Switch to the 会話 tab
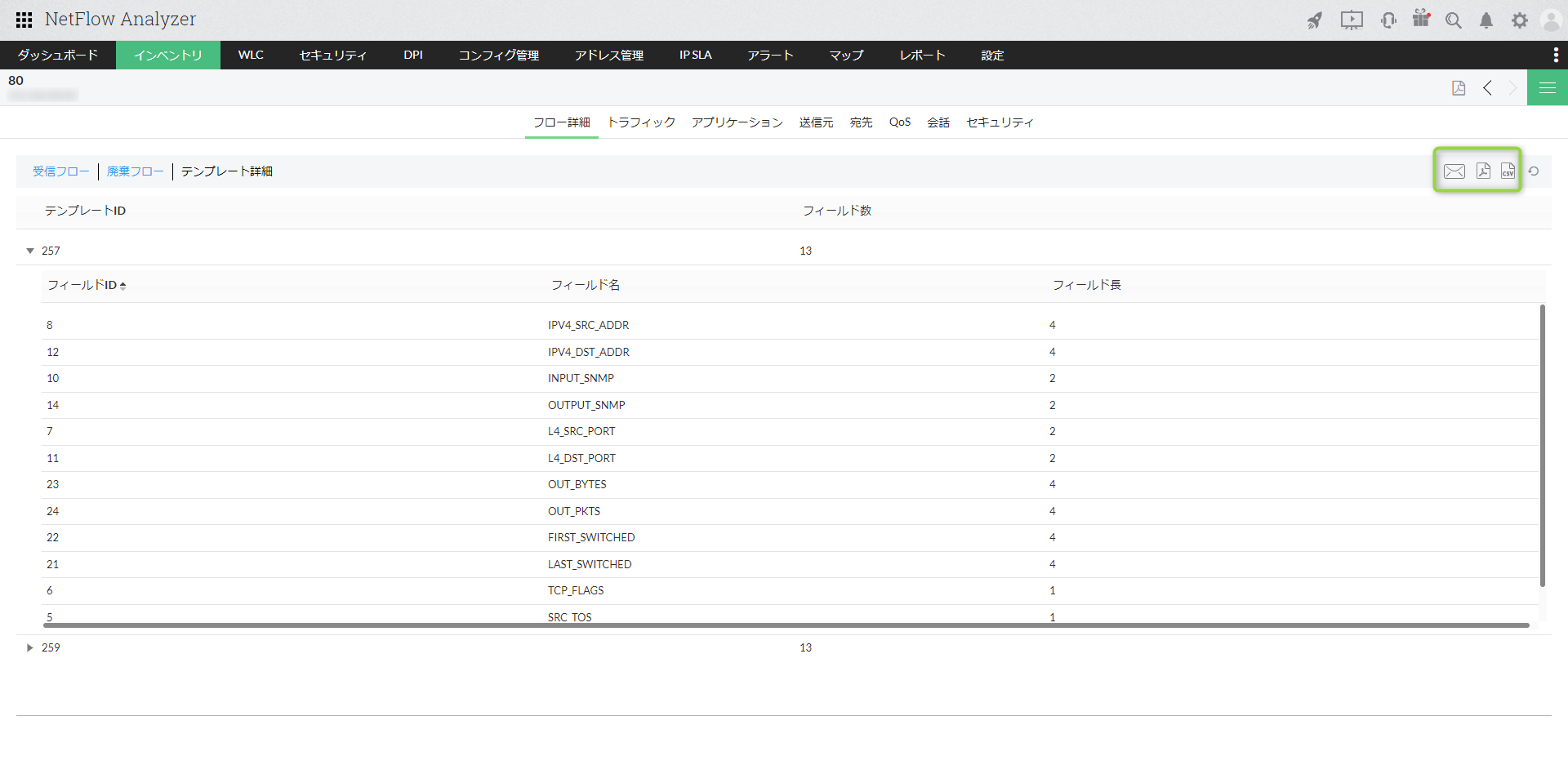Viewport: 1568px width, 765px height. click(938, 122)
